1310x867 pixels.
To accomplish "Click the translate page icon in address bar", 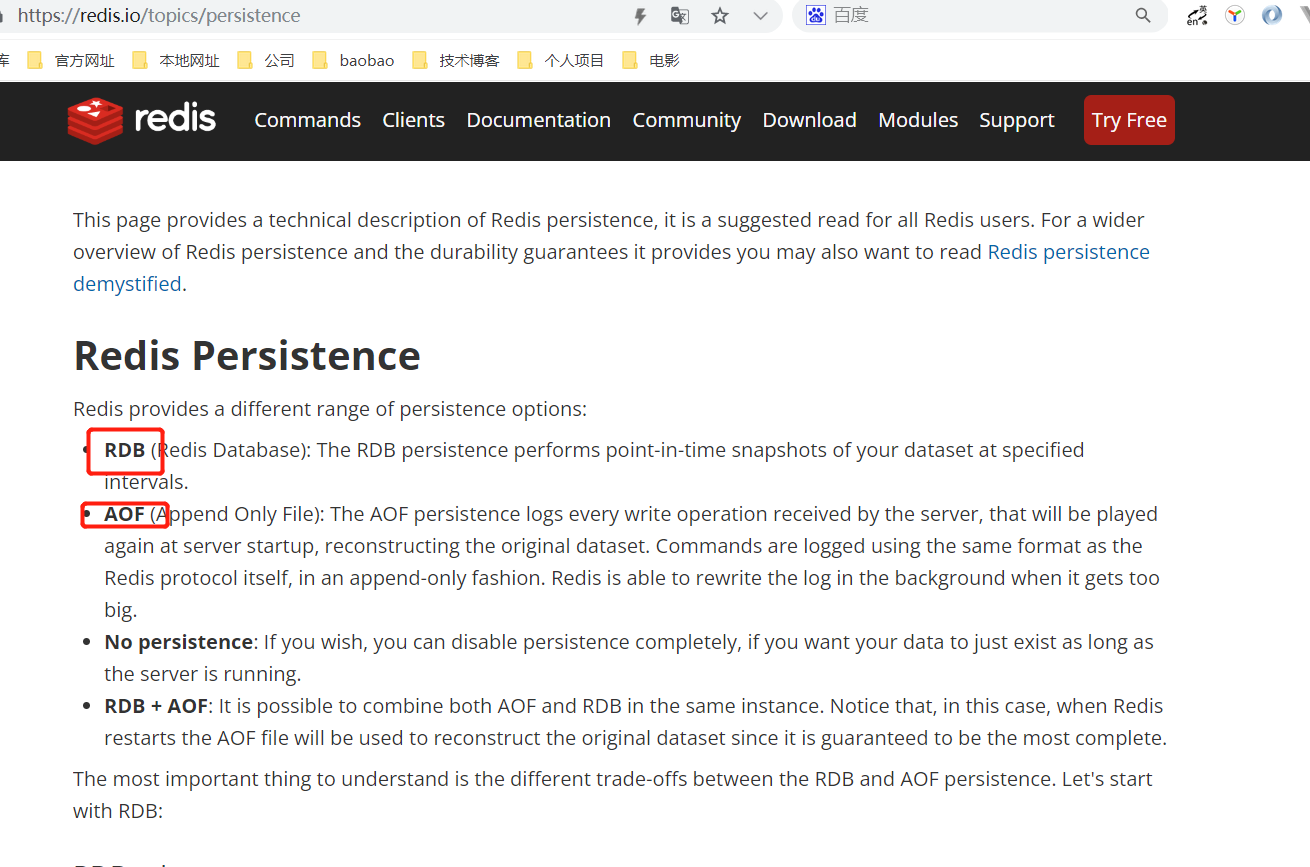I will point(680,16).
